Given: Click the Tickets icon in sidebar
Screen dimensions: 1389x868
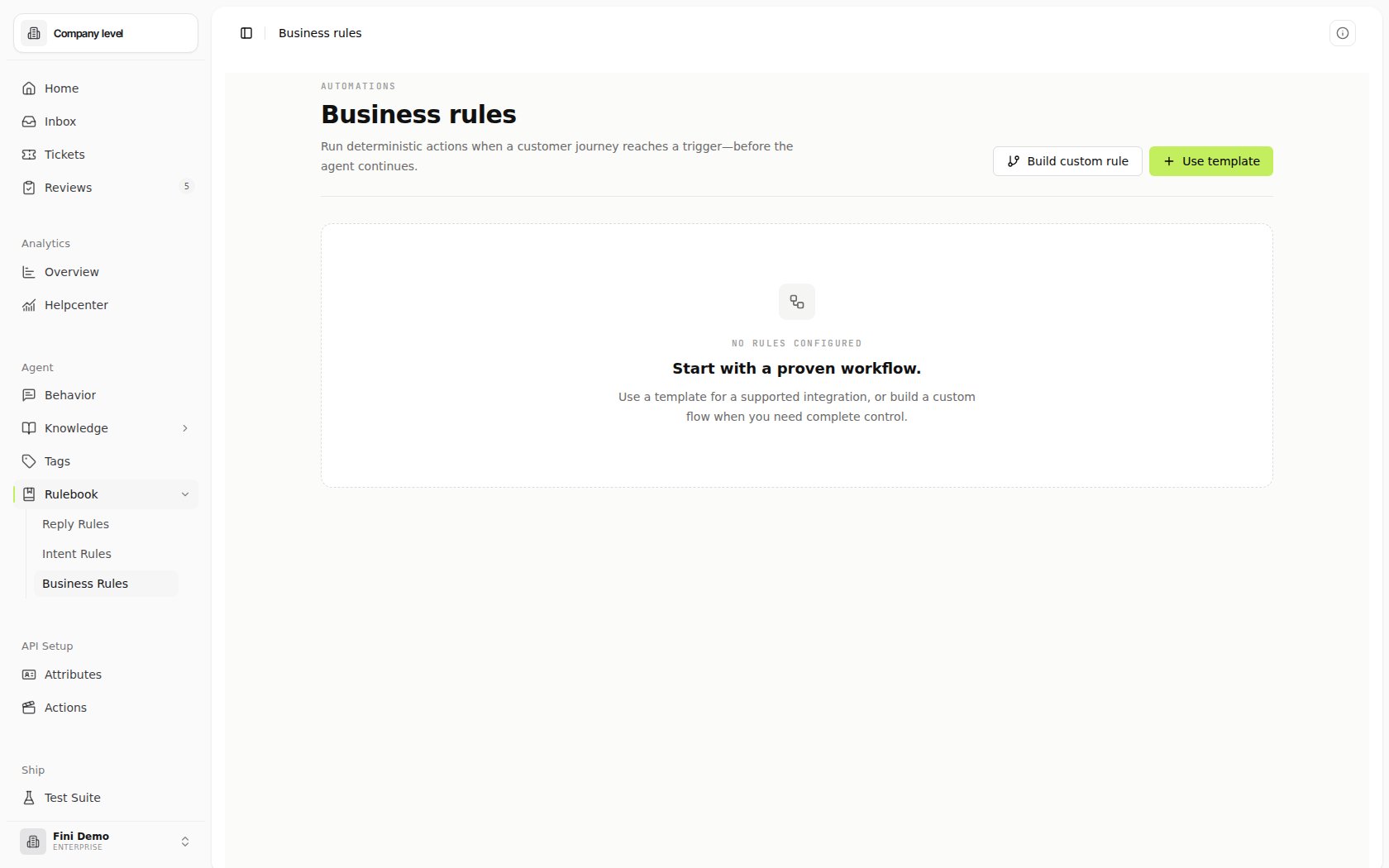Looking at the screenshot, I should pos(29,155).
